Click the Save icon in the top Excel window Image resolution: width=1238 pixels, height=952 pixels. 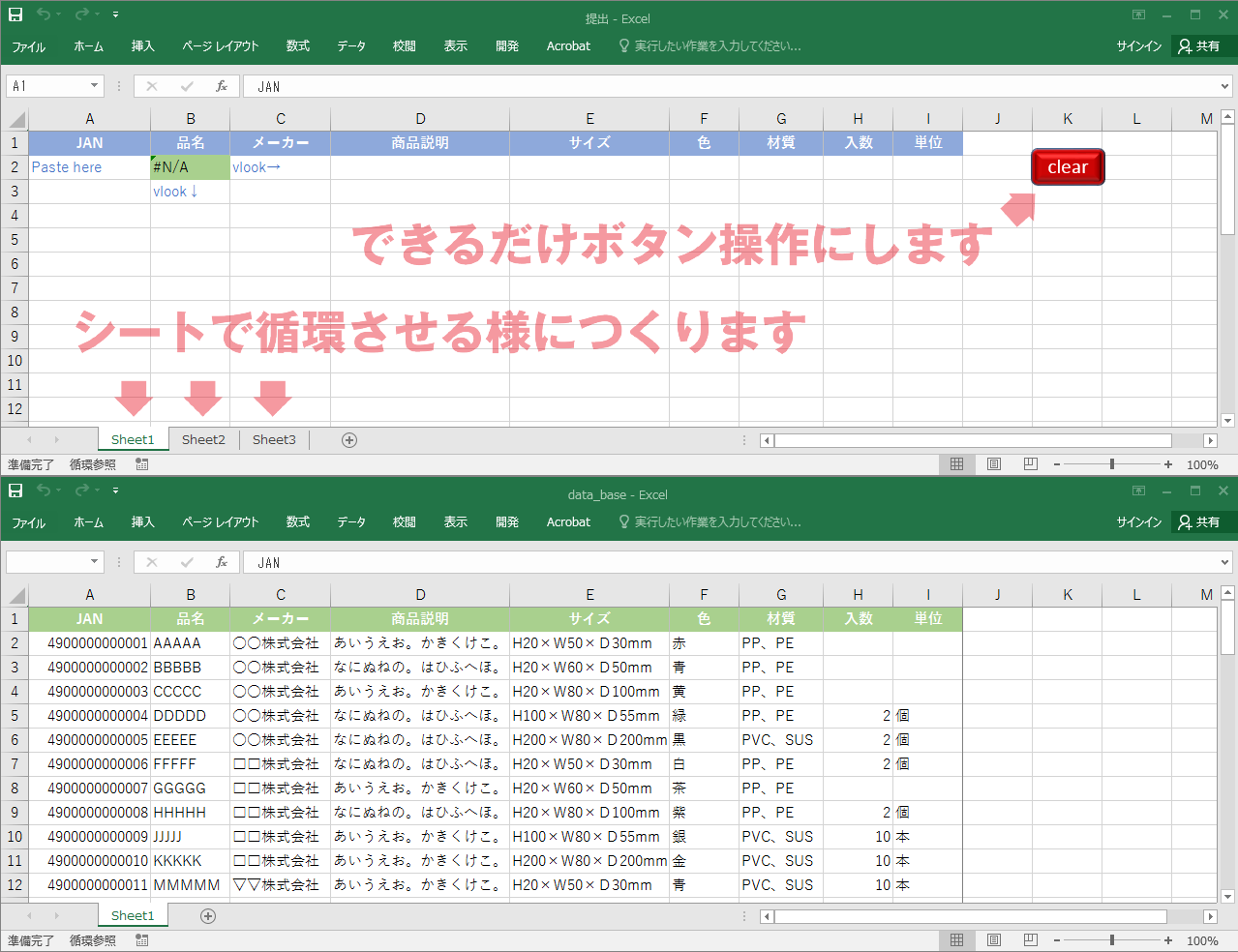15,15
